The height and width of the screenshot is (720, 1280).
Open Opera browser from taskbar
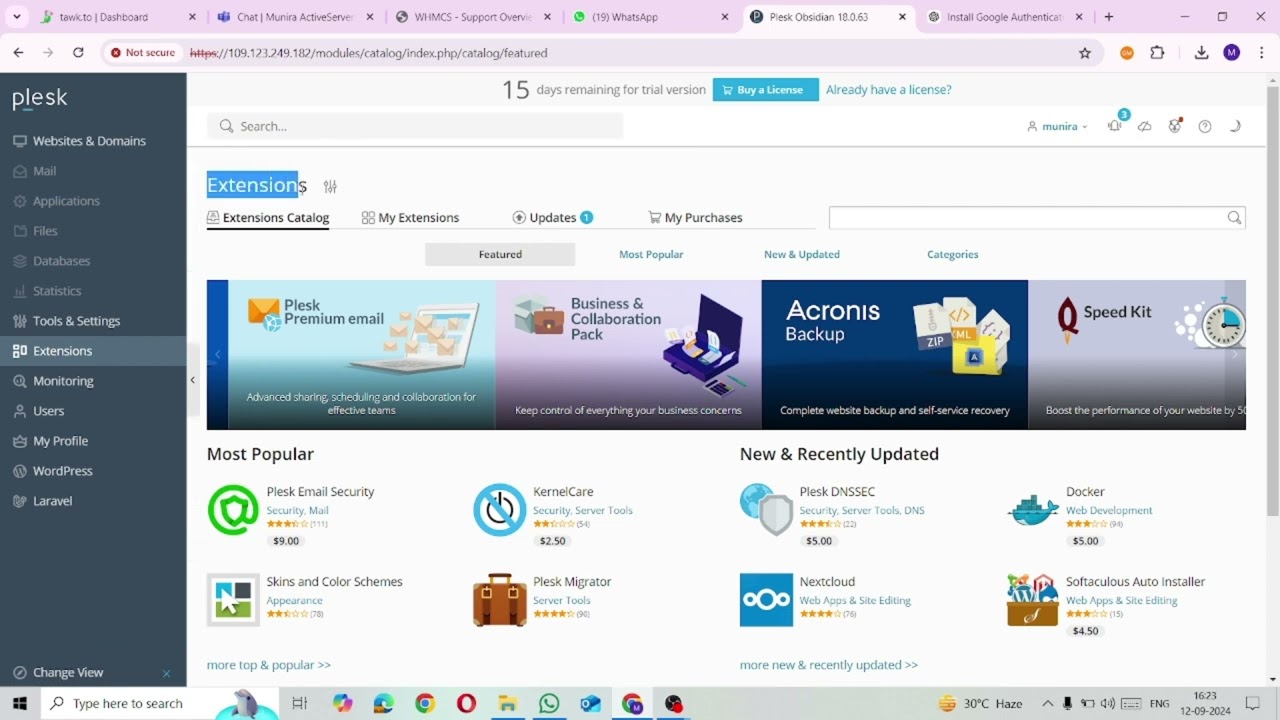[x=466, y=704]
